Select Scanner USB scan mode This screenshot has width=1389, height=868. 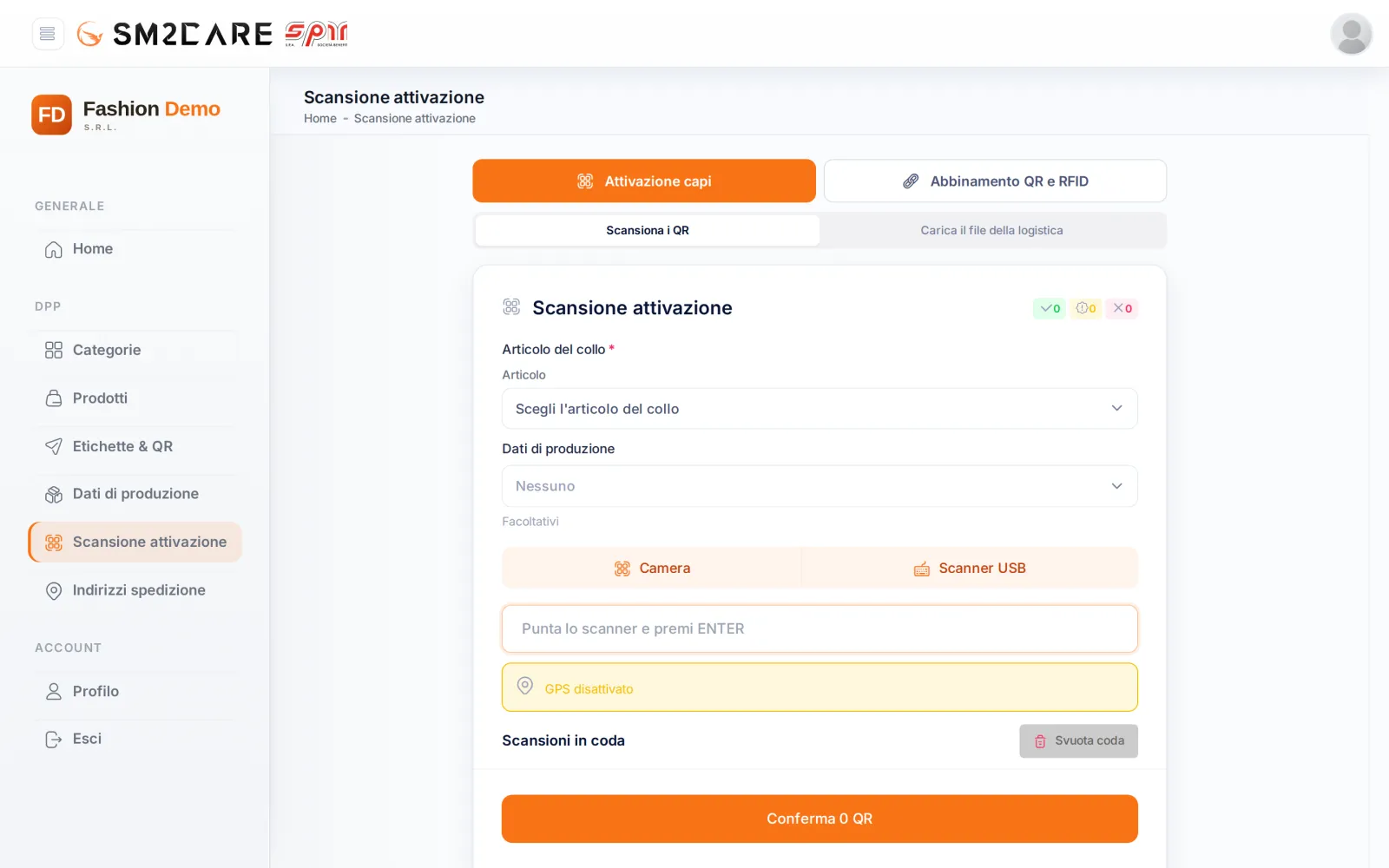(x=970, y=569)
